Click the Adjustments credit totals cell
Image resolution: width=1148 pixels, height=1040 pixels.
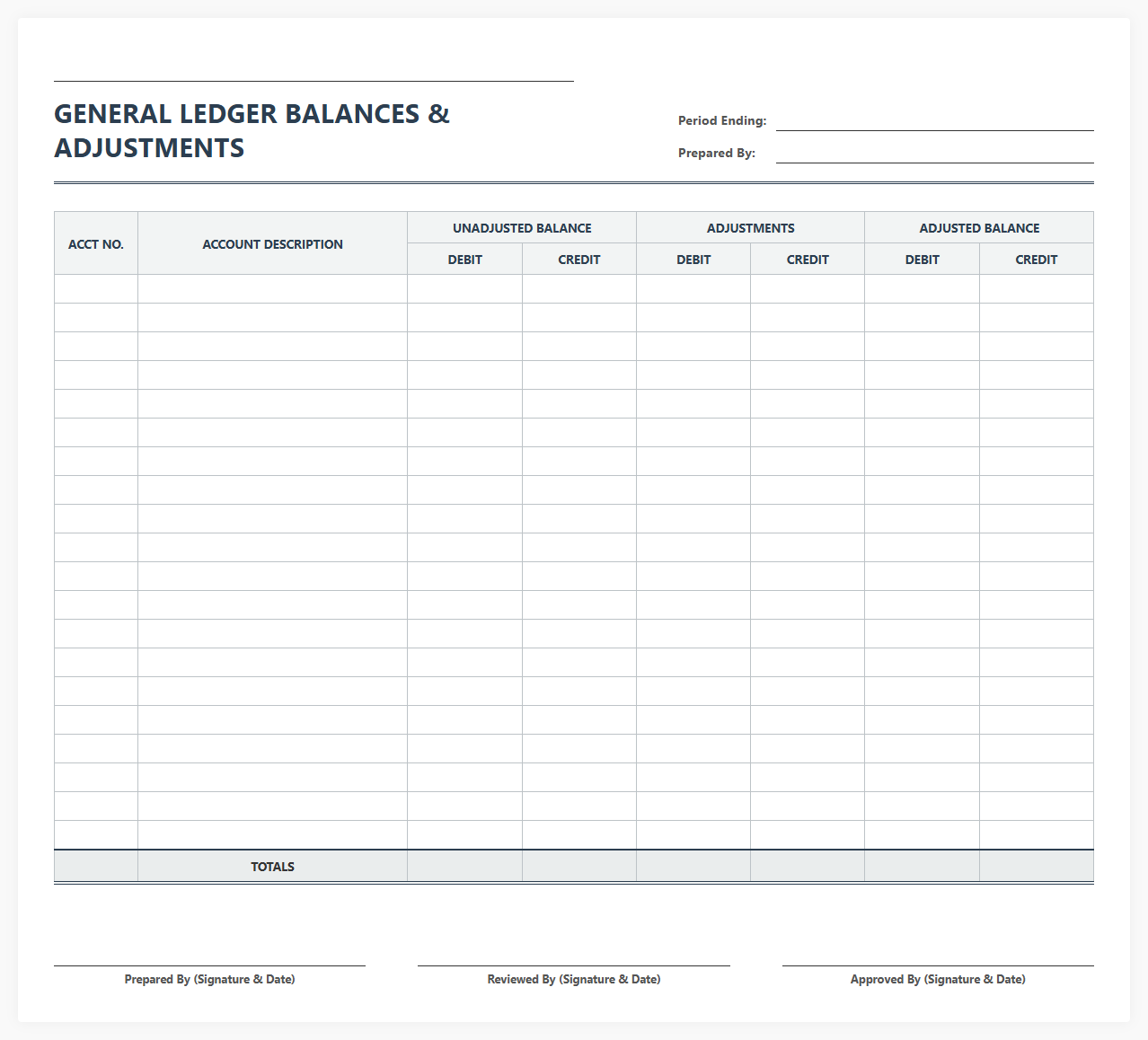click(808, 867)
